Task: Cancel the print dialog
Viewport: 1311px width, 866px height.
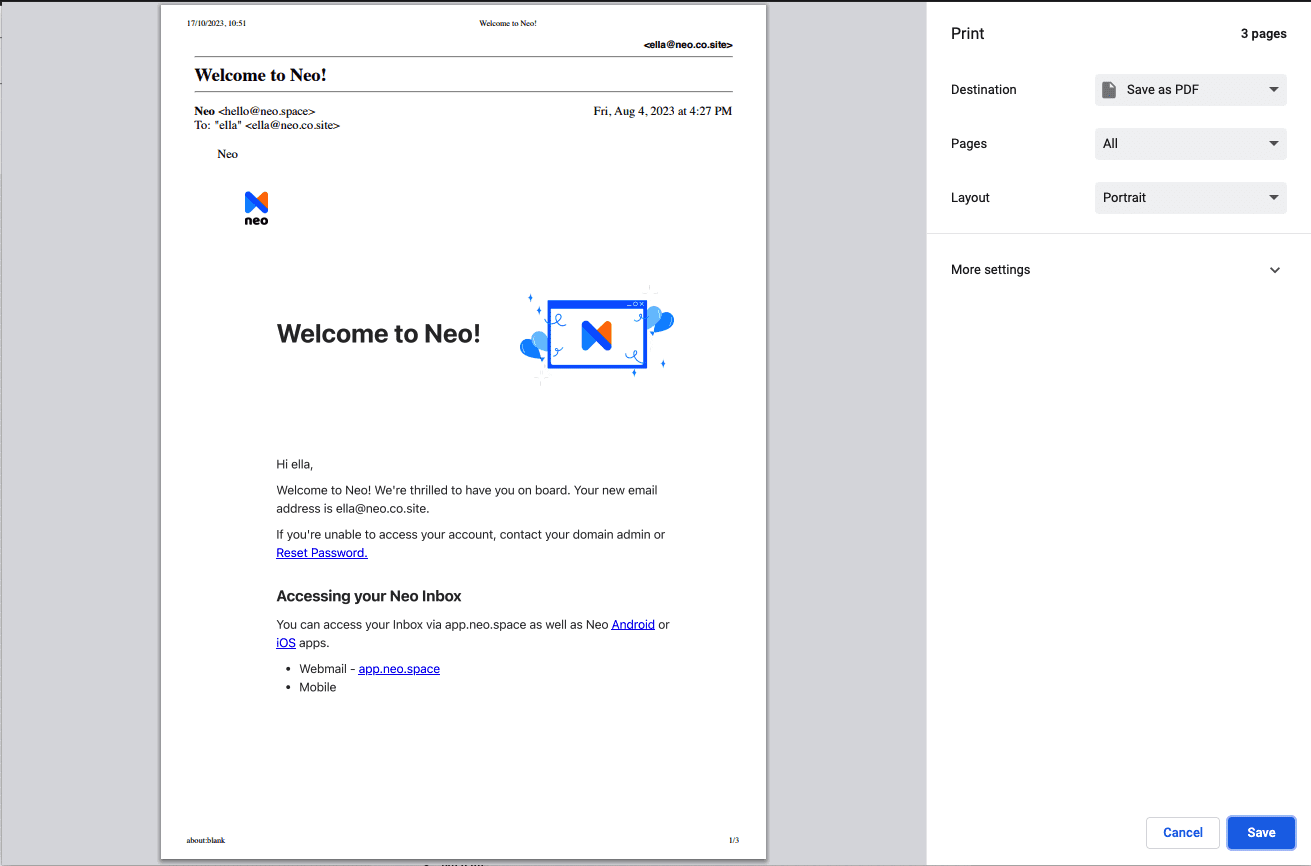Action: [1183, 832]
